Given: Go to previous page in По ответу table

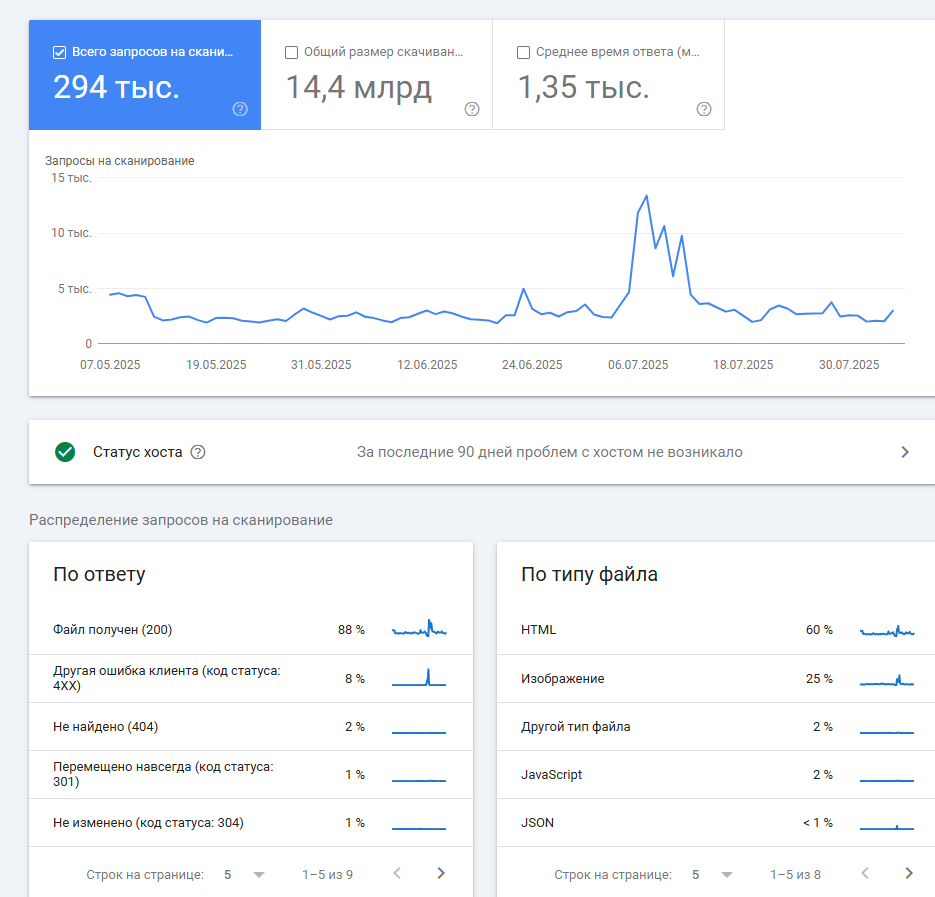Looking at the screenshot, I should click(397, 873).
